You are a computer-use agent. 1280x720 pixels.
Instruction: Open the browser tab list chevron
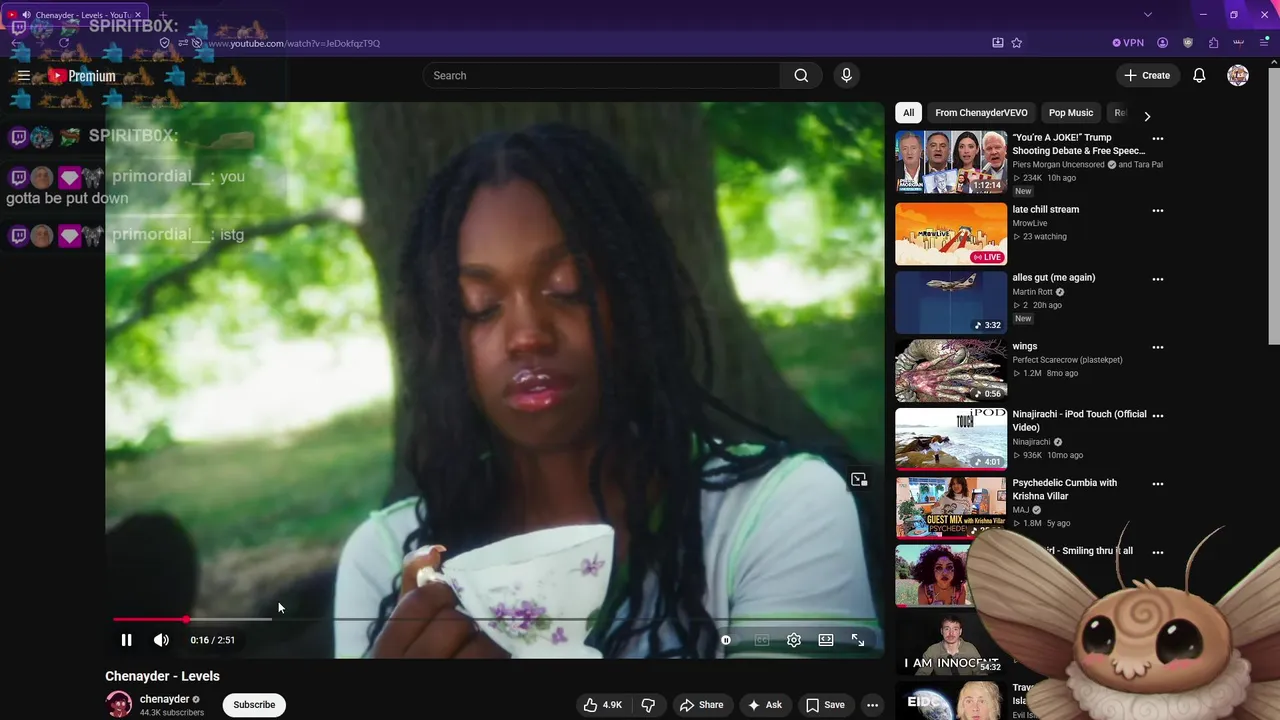pyautogui.click(x=1148, y=14)
